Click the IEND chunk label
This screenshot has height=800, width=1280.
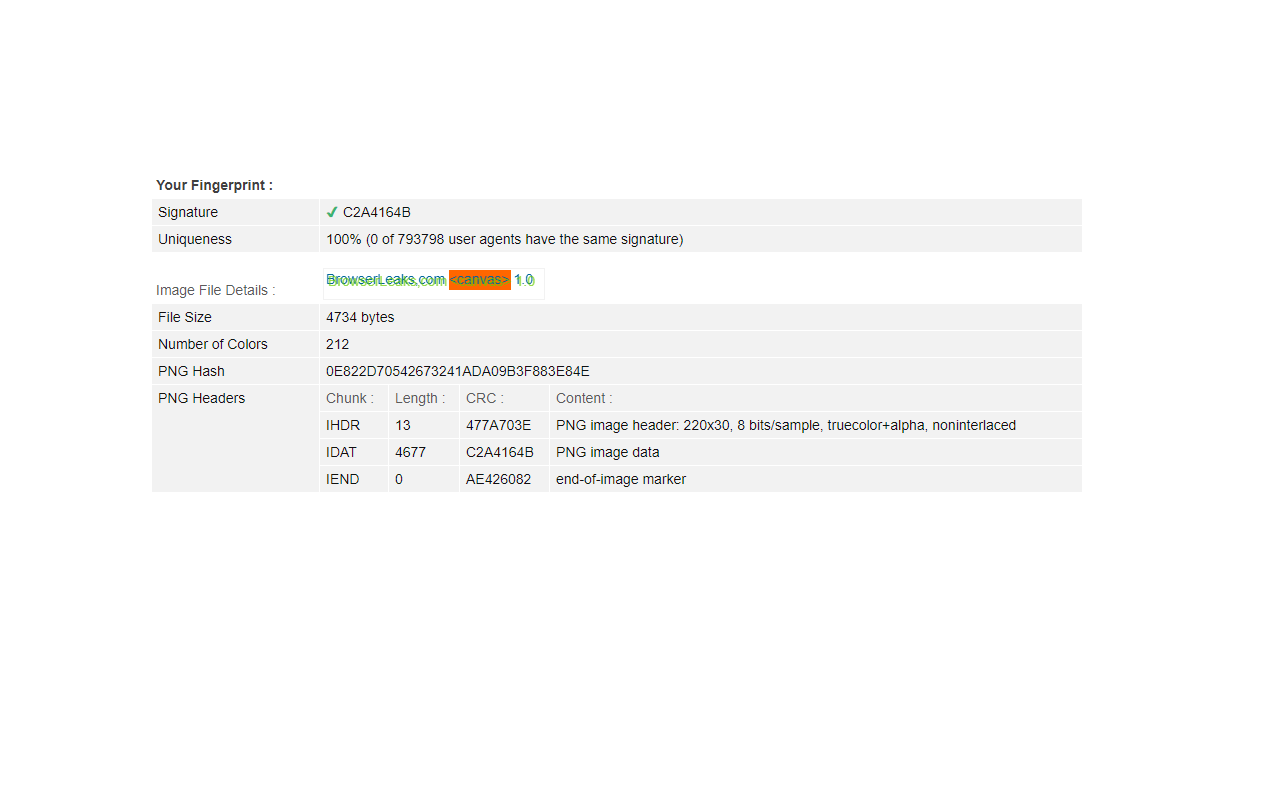pos(342,479)
